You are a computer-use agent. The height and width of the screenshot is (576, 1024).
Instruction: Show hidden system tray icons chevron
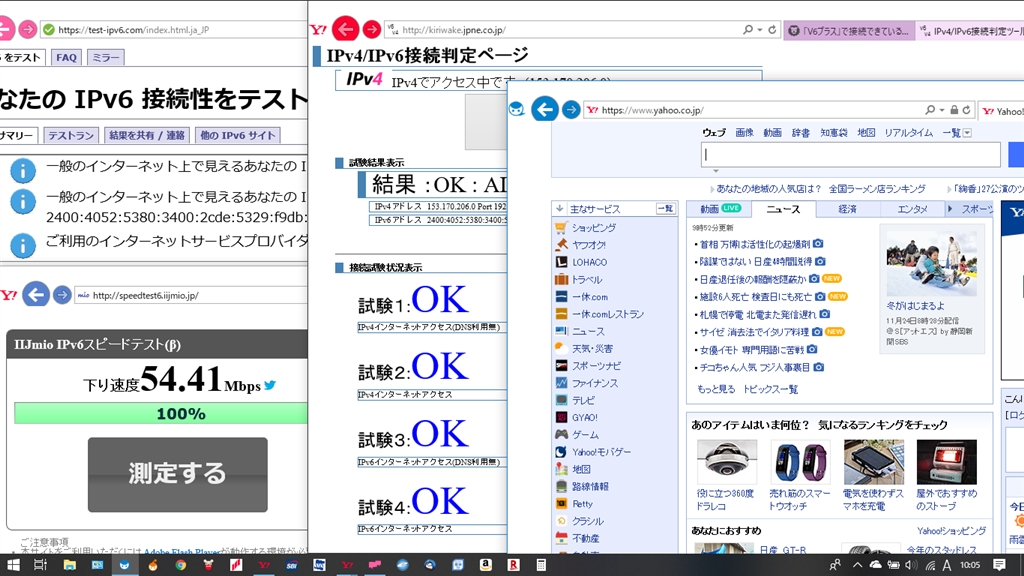pyautogui.click(x=857, y=565)
